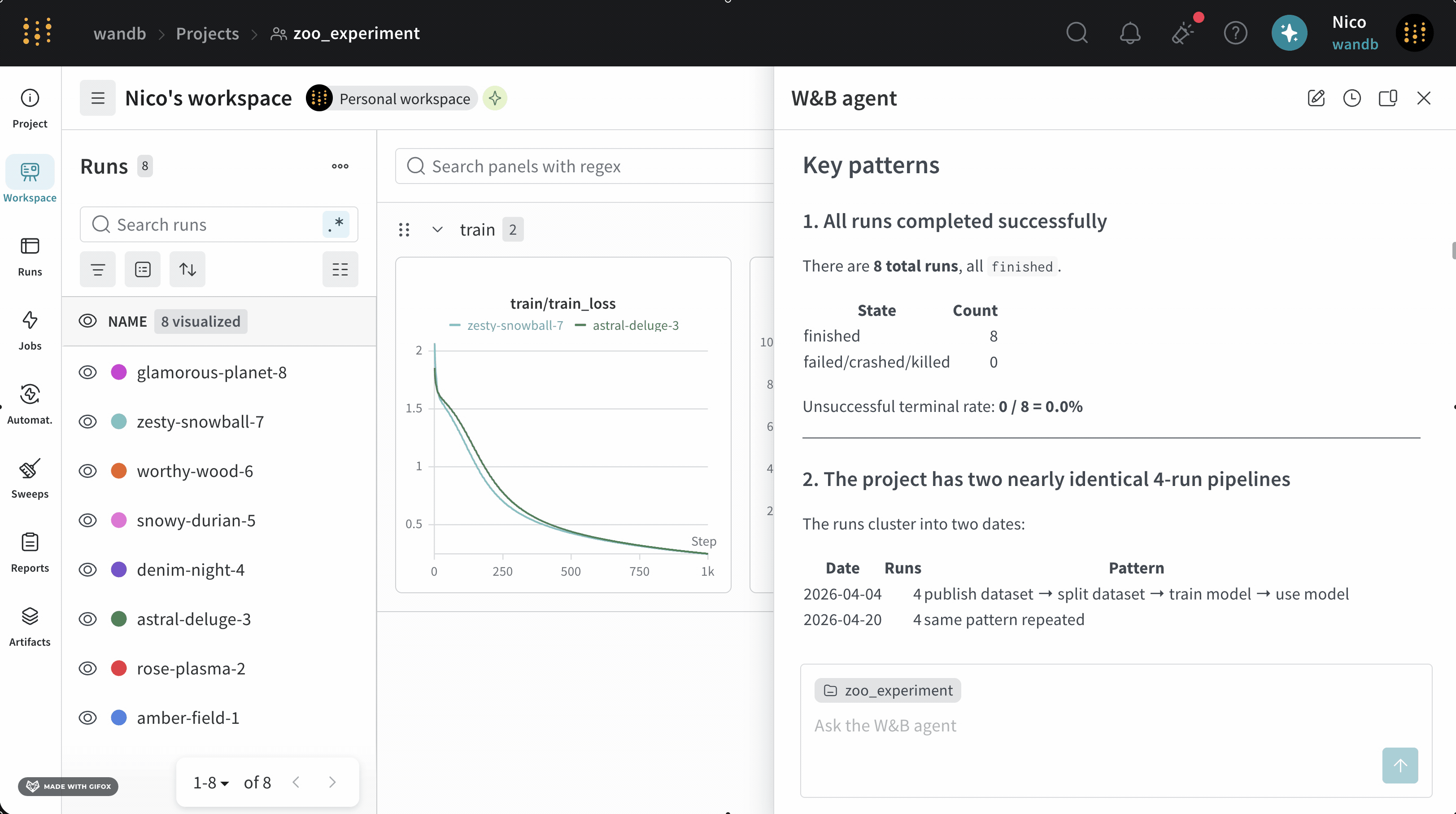The image size is (1456, 814).
Task: Toggle regex mode in run search
Action: click(336, 224)
